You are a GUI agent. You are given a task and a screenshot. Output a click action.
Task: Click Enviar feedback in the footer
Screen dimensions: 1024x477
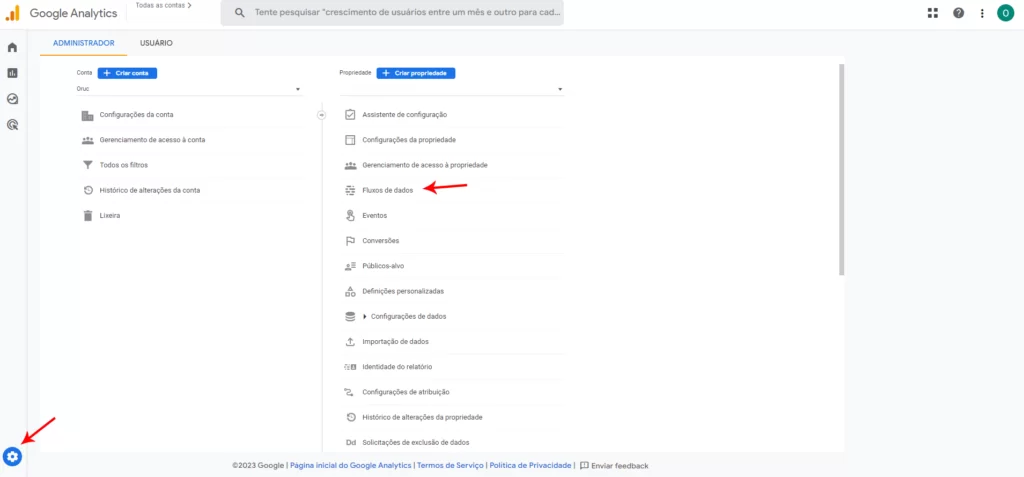pyautogui.click(x=614, y=466)
